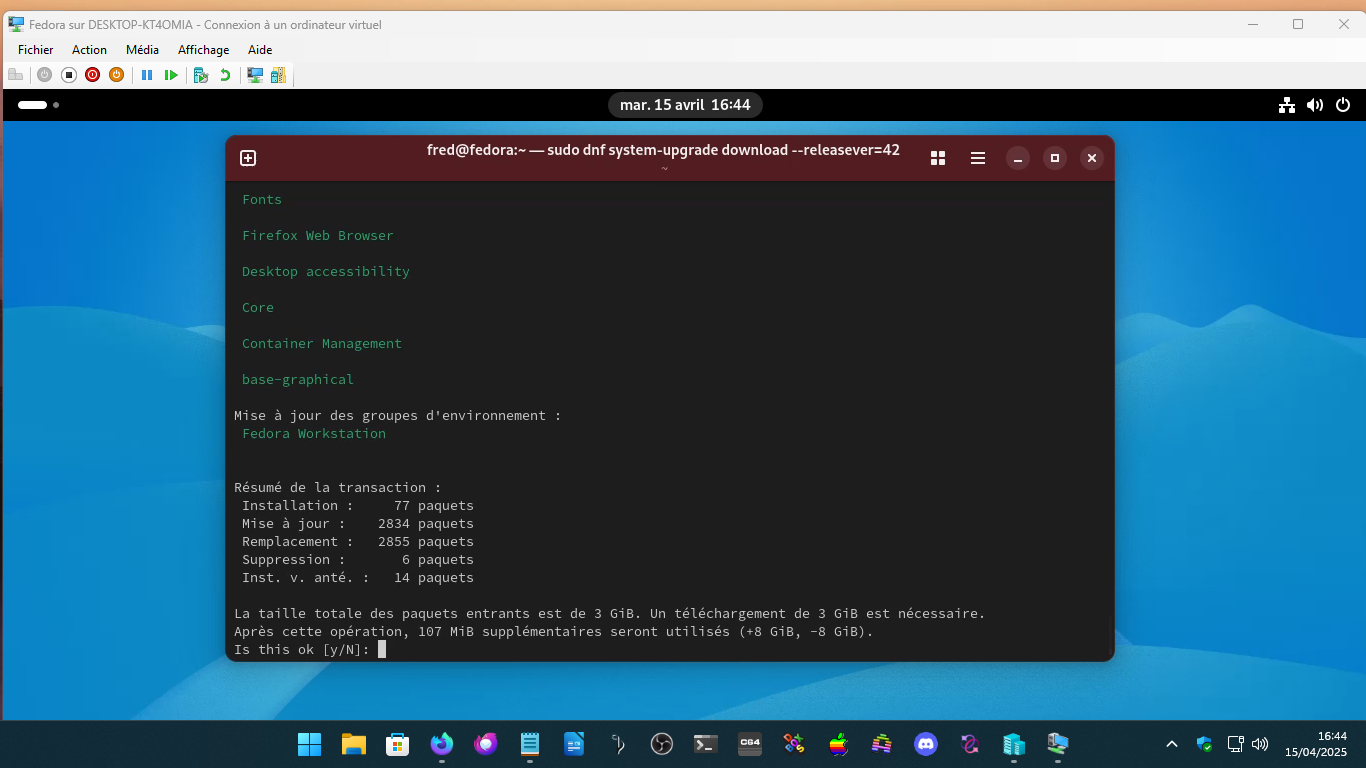Viewport: 1366px width, 768px height.
Task: Open the purple Firefox Nightly taskbar icon
Action: [486, 744]
